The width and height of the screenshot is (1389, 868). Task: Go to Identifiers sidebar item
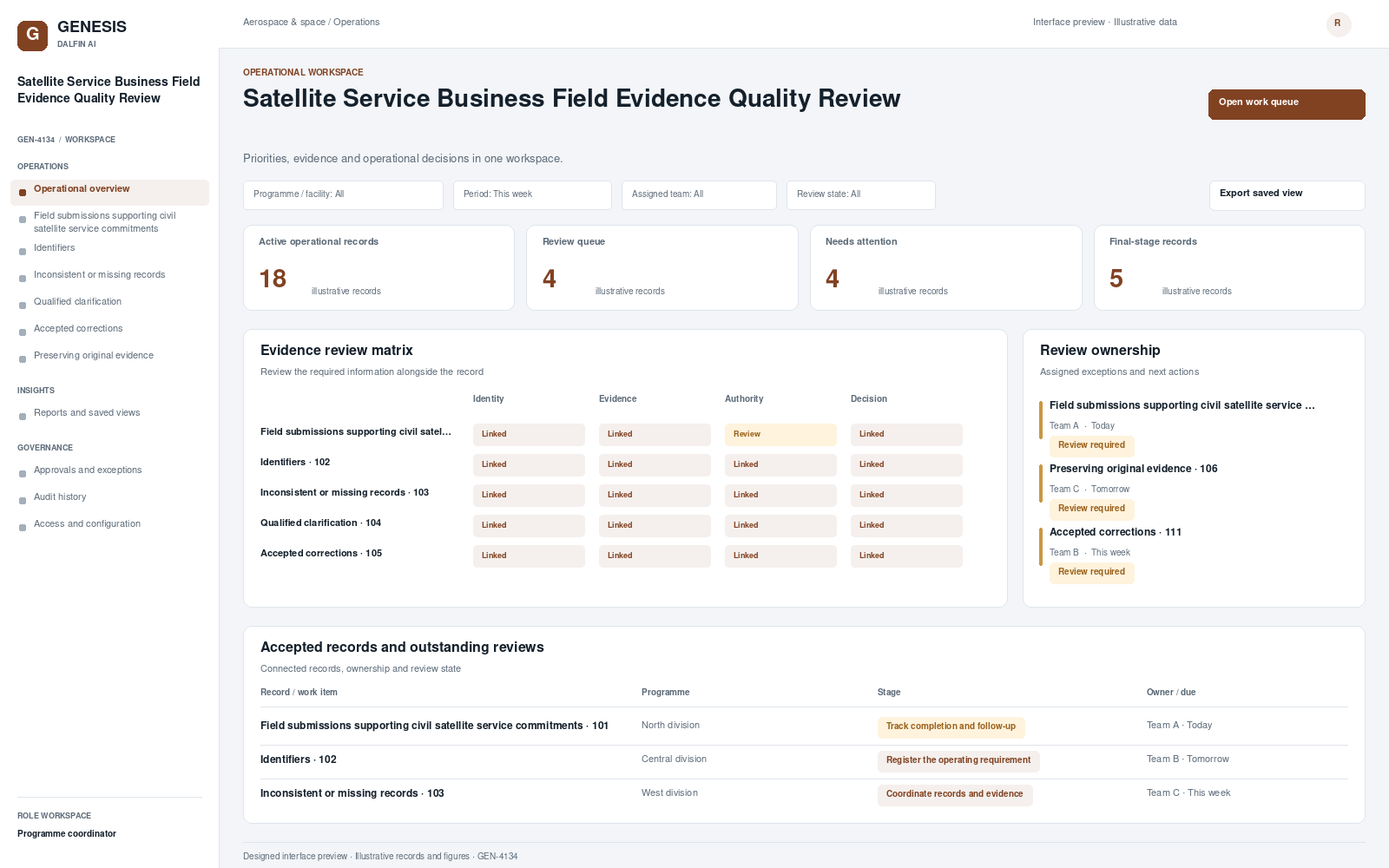pos(109,248)
